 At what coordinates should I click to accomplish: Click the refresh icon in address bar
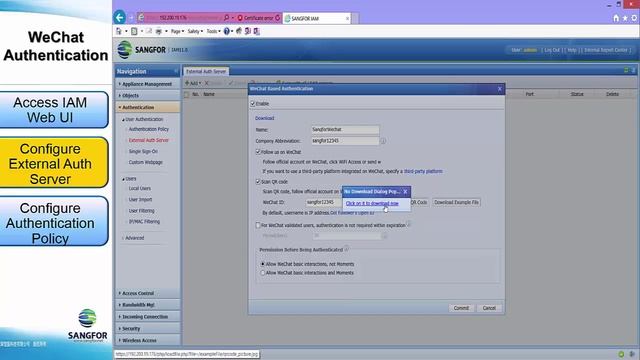point(278,18)
